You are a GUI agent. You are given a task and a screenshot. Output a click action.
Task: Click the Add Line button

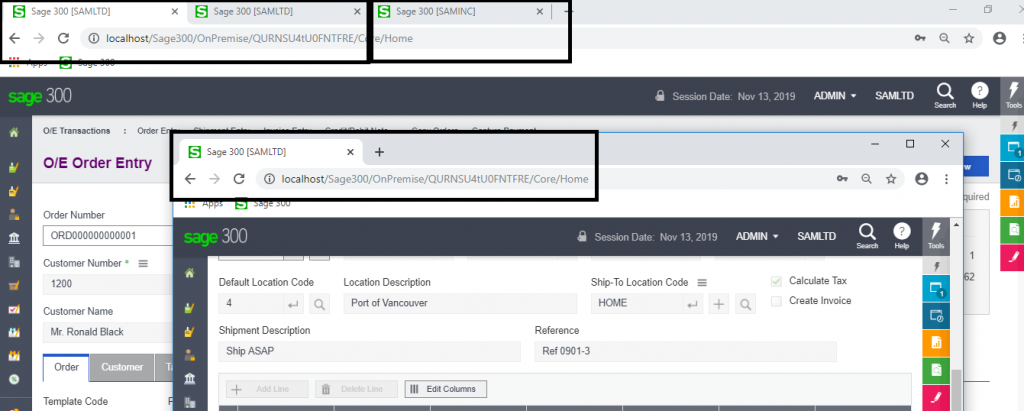(267, 389)
